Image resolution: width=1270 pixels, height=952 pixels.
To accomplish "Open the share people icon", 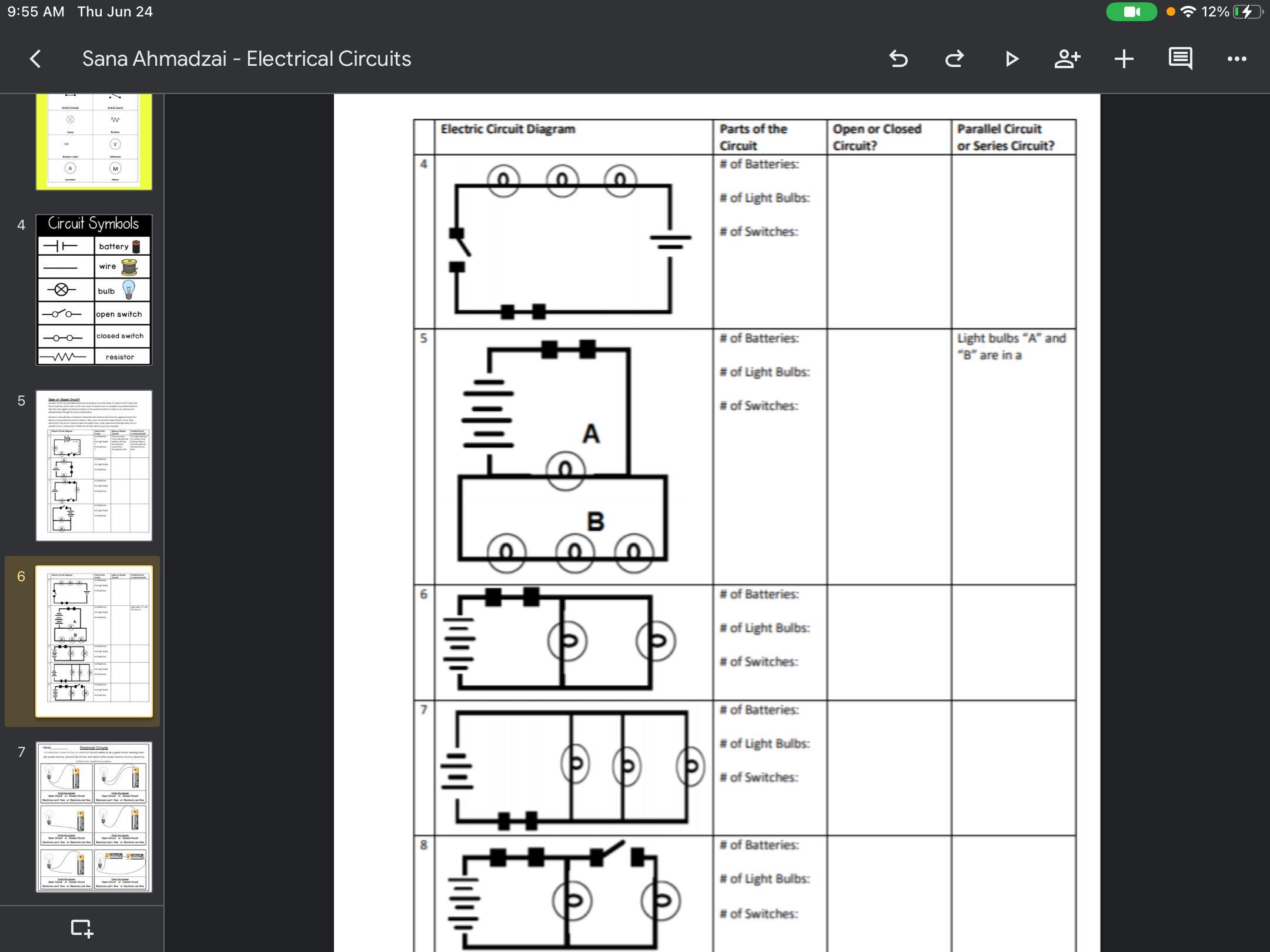I will (1067, 59).
